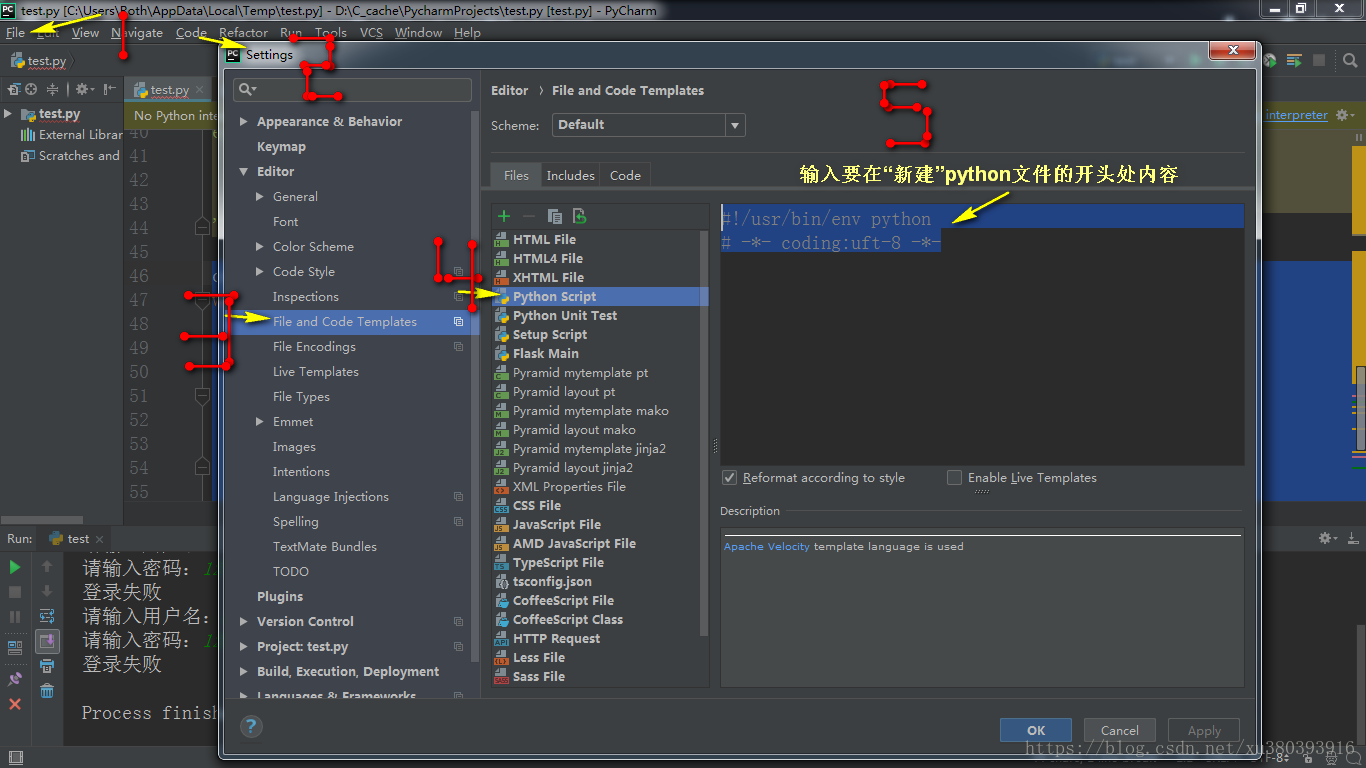Select the JavaScript File template
The image size is (1366, 768).
point(556,524)
